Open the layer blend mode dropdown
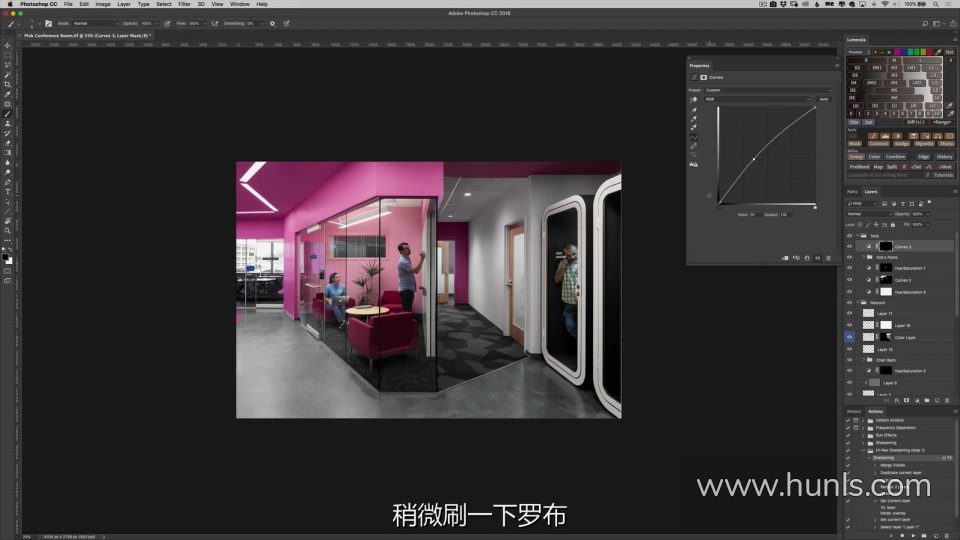The height and width of the screenshot is (540, 960). coord(869,214)
